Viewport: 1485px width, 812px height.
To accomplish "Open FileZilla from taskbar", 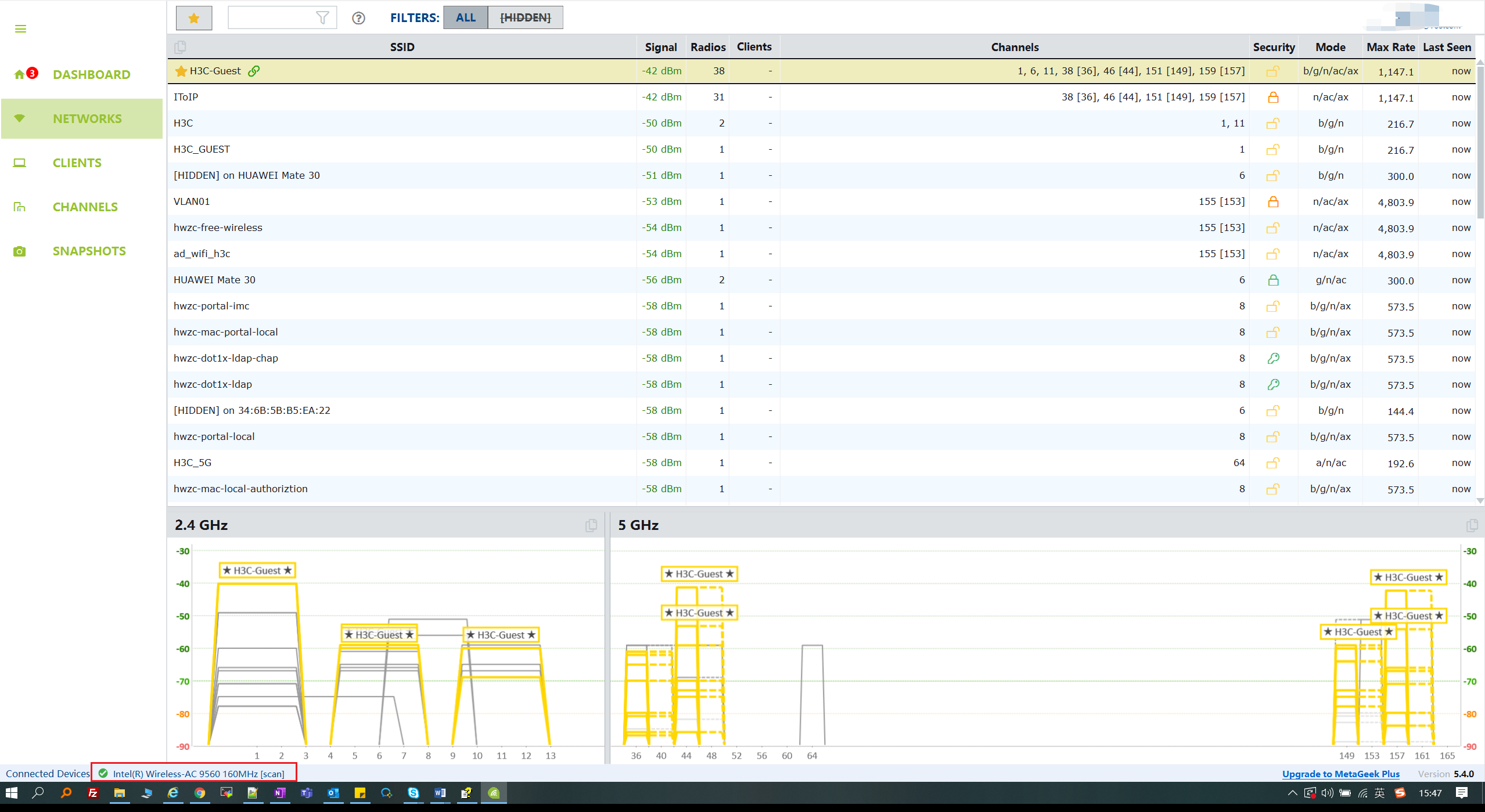I will click(x=92, y=793).
